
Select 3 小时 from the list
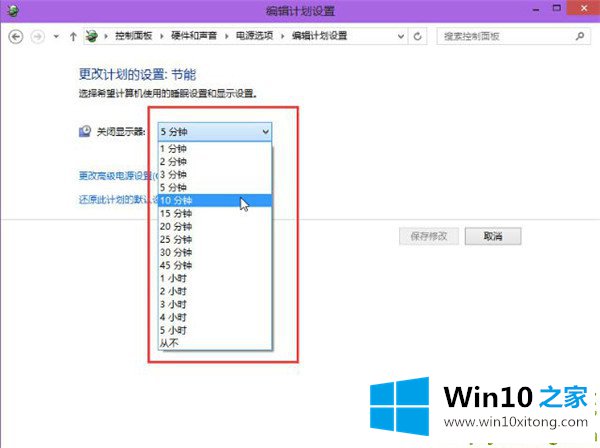[215, 304]
